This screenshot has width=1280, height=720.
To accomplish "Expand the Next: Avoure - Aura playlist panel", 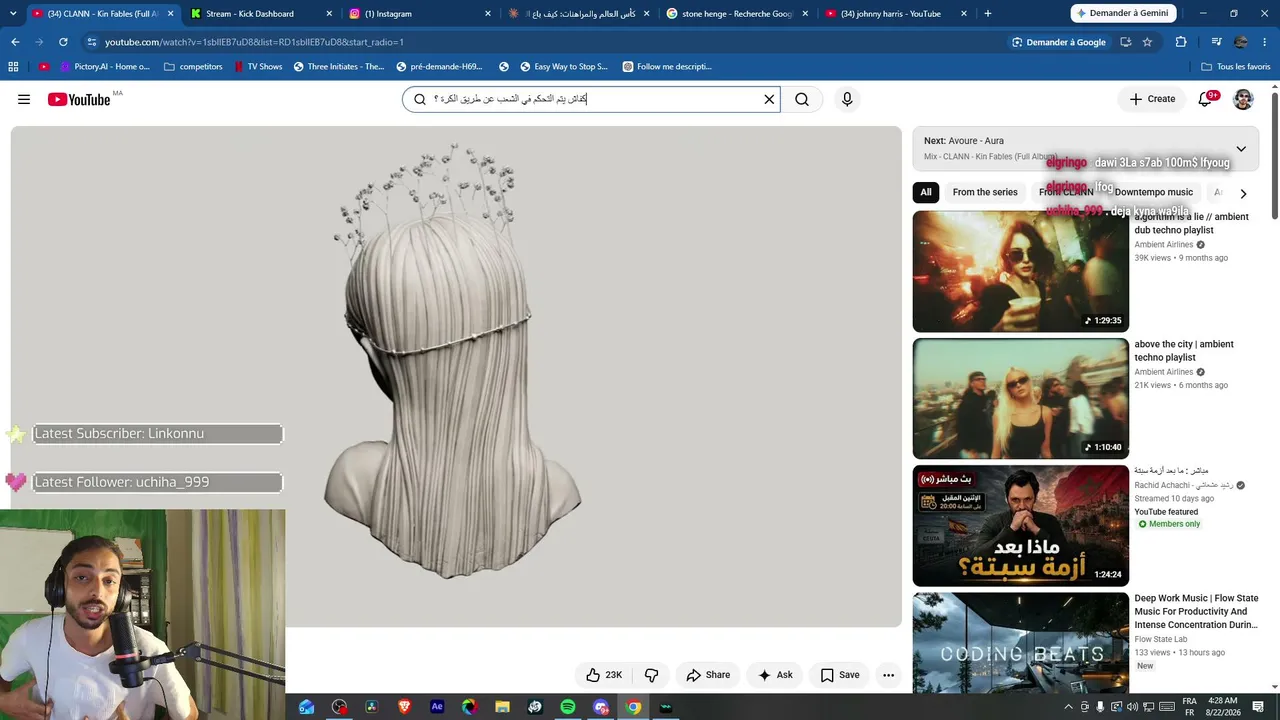I will pos(1241,148).
